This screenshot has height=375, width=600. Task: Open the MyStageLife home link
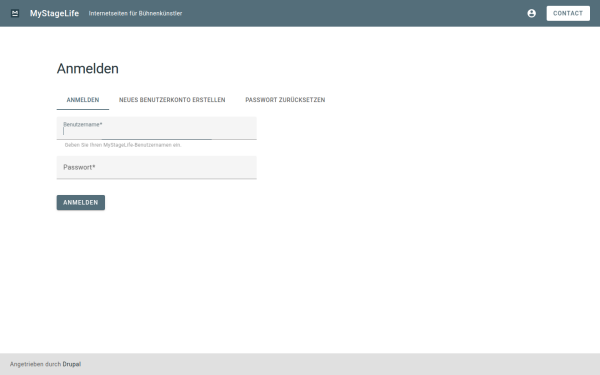54,13
